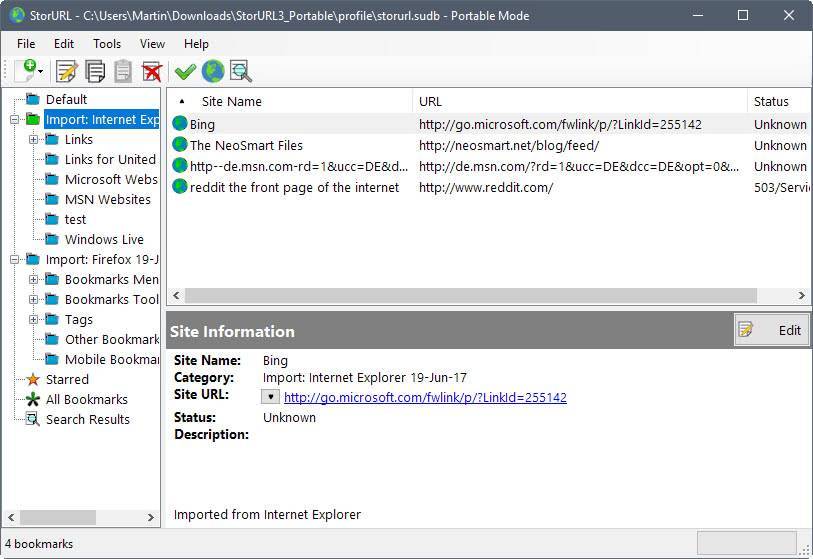This screenshot has width=813, height=559.
Task: Sort by the Site Name column header
Action: [x=232, y=102]
